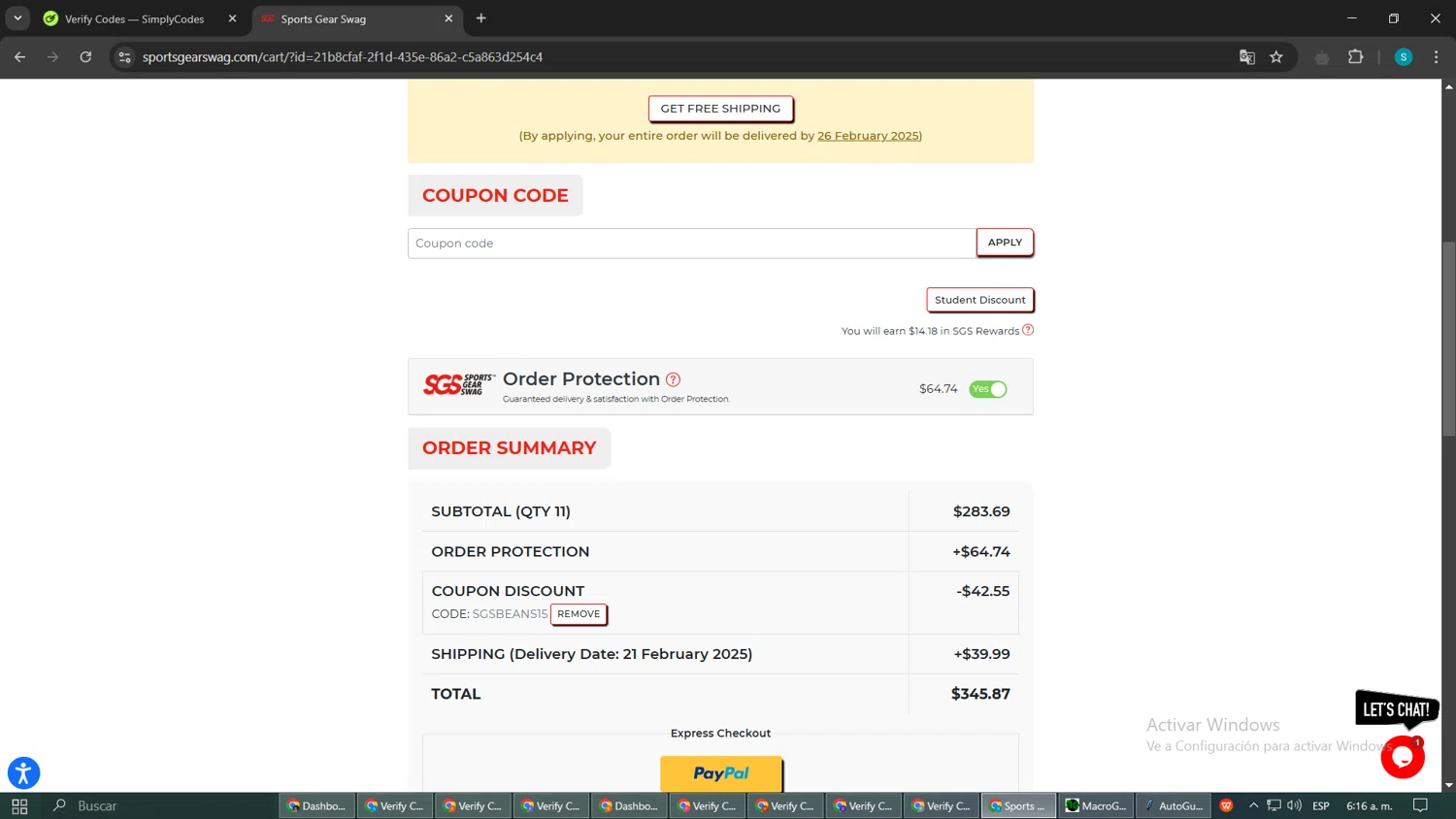Open the accessibility widget icon

23,773
